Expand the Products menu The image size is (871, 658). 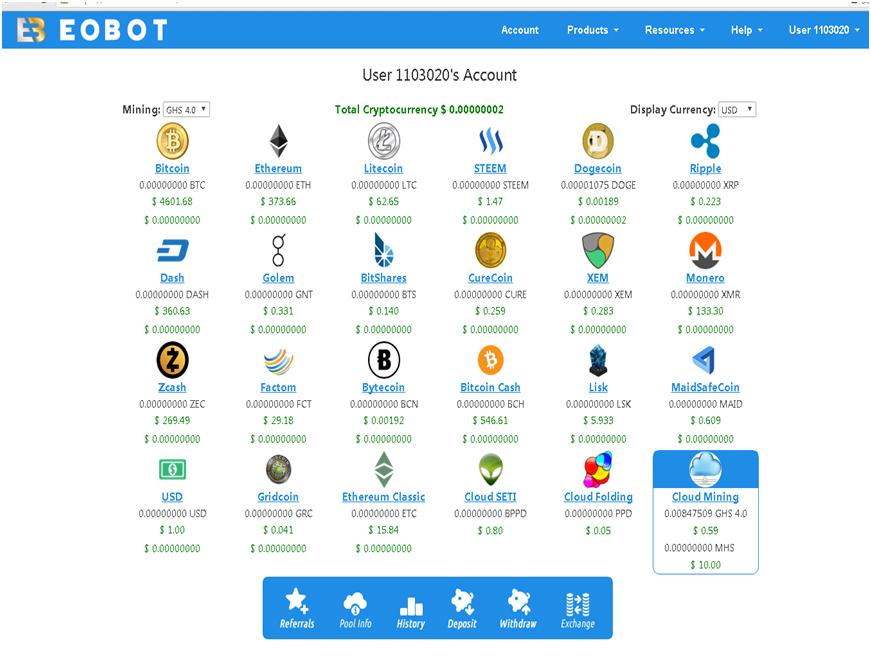pyautogui.click(x=593, y=30)
